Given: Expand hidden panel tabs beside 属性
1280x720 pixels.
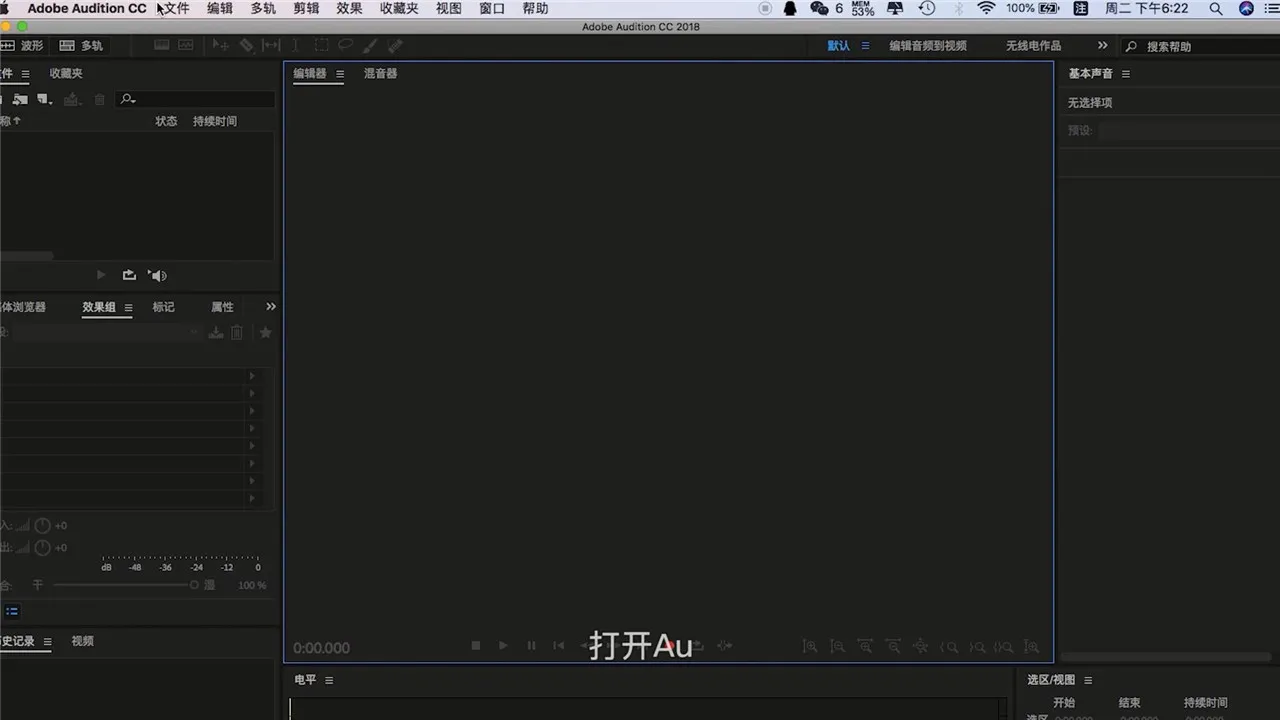Looking at the screenshot, I should point(270,307).
